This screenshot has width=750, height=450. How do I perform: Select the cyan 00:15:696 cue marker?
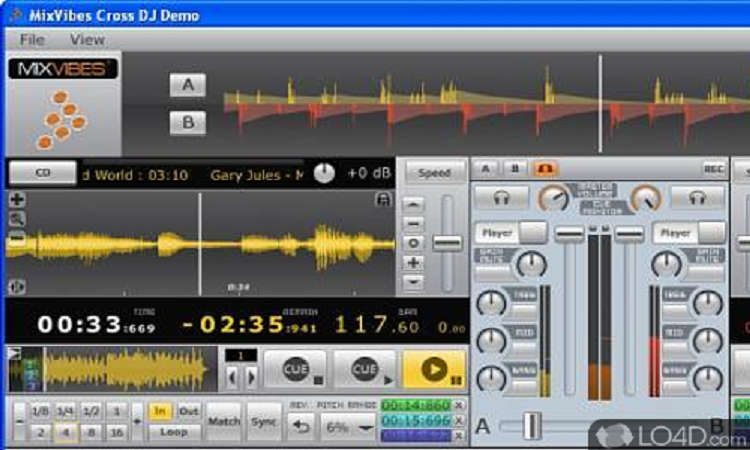point(416,420)
